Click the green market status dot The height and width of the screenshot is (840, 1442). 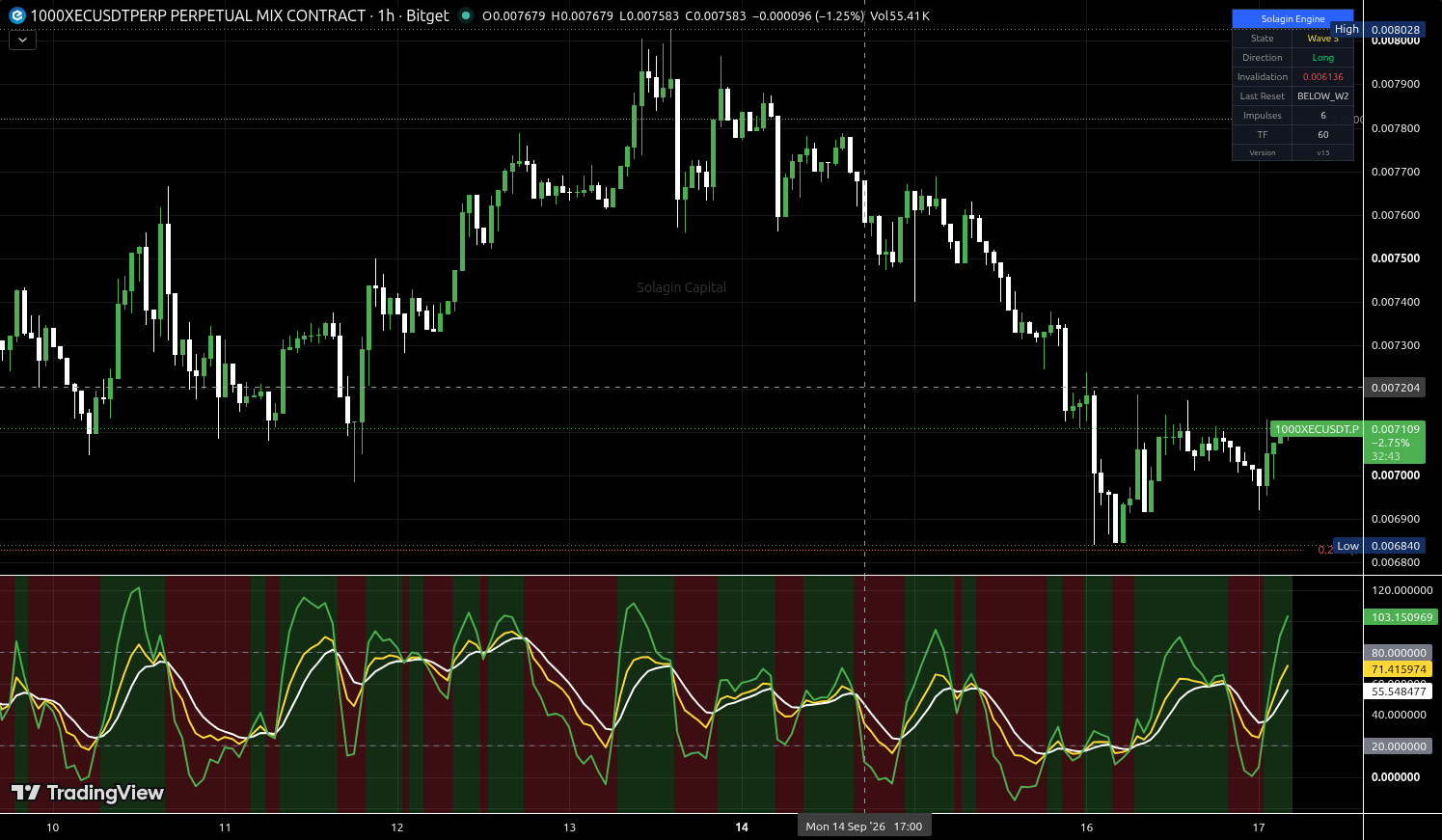tap(466, 15)
